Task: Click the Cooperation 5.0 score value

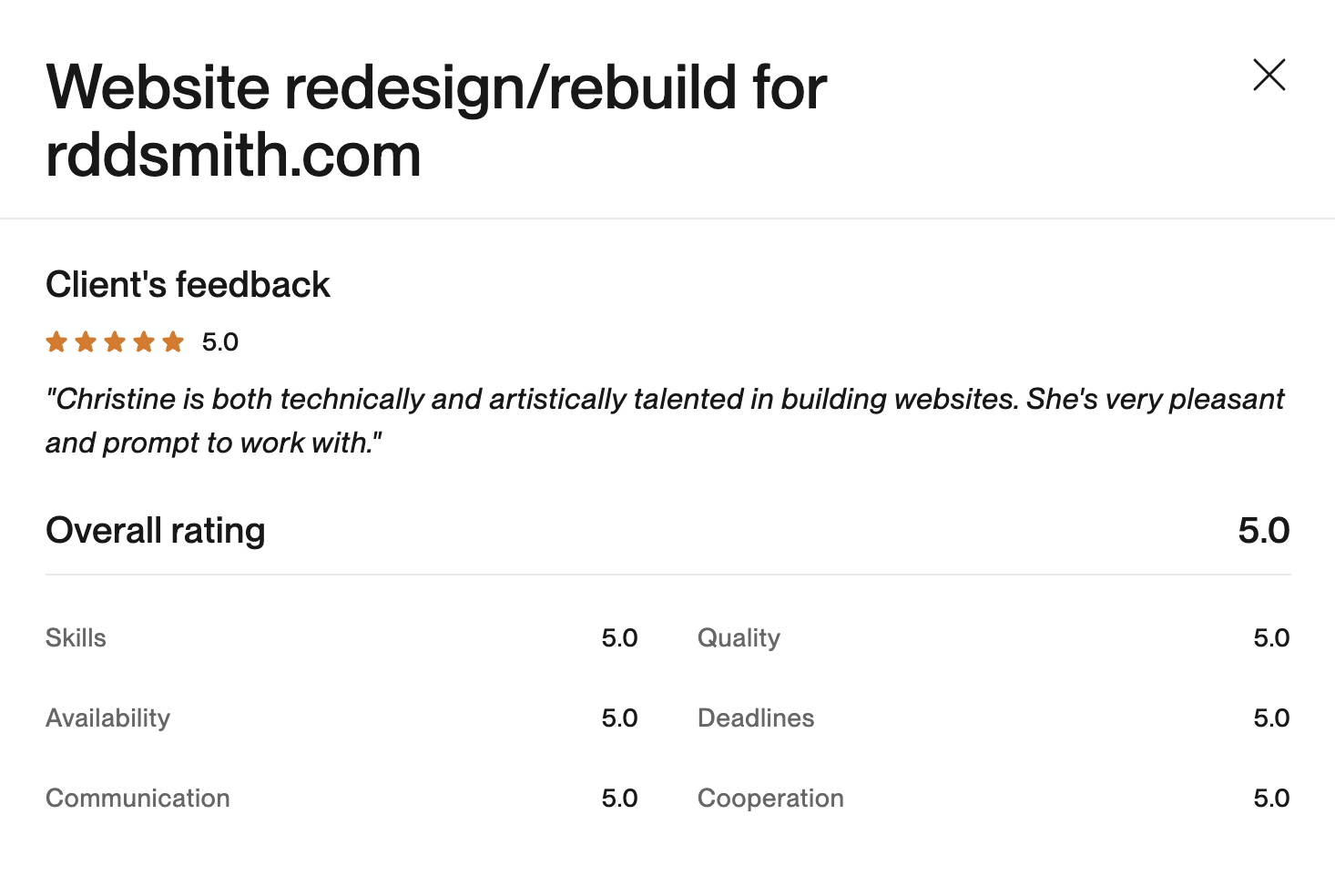Action: point(1271,799)
